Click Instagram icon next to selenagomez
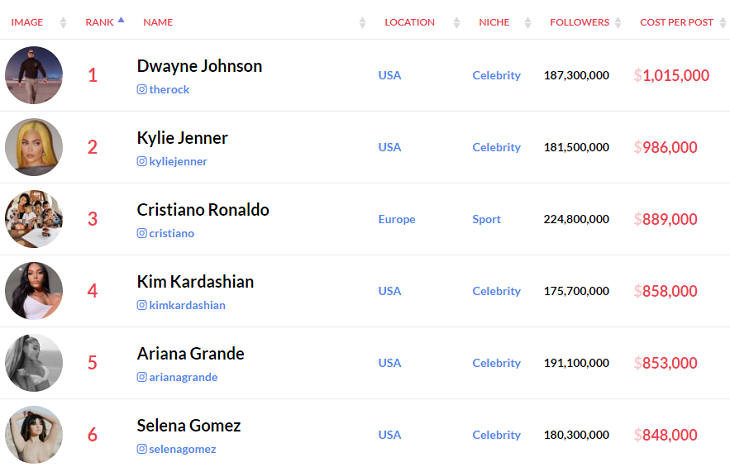 point(142,450)
